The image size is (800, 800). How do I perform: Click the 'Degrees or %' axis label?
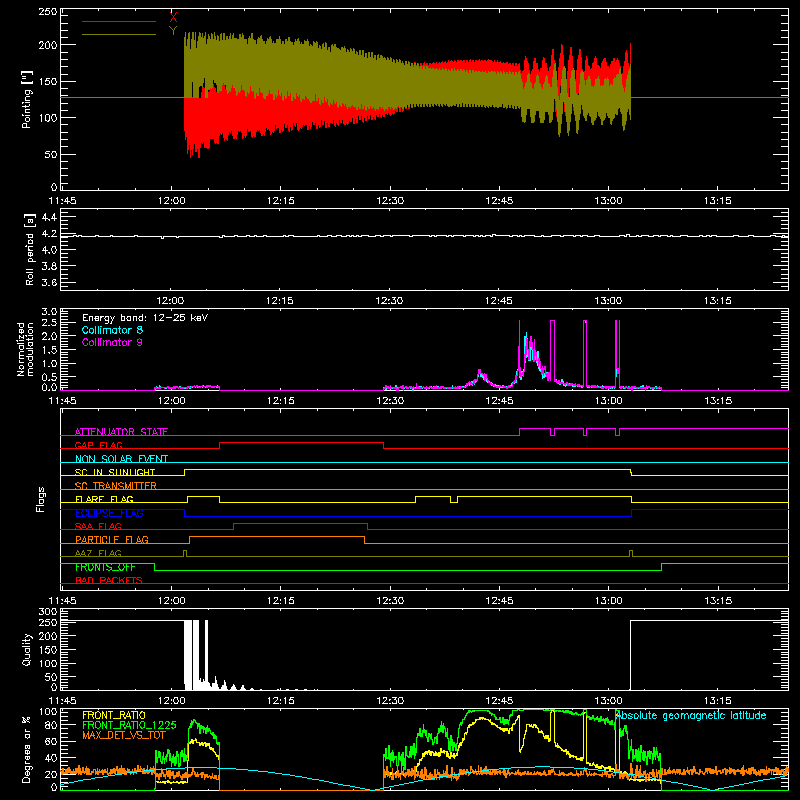27,749
